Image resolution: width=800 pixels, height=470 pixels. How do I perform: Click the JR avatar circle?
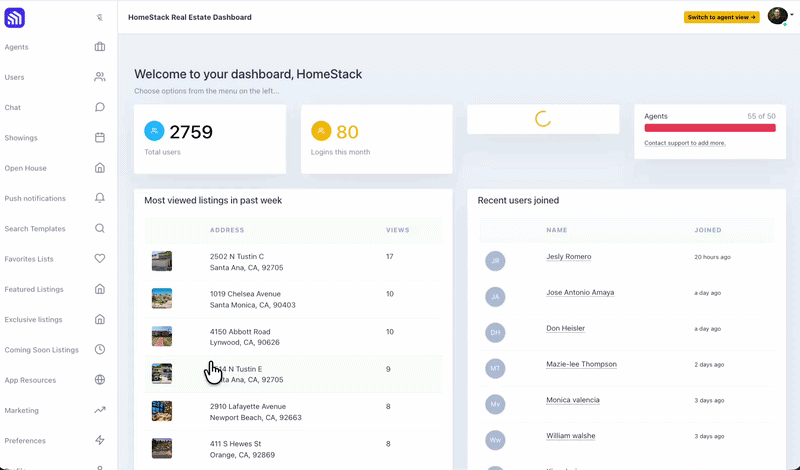[x=495, y=261]
